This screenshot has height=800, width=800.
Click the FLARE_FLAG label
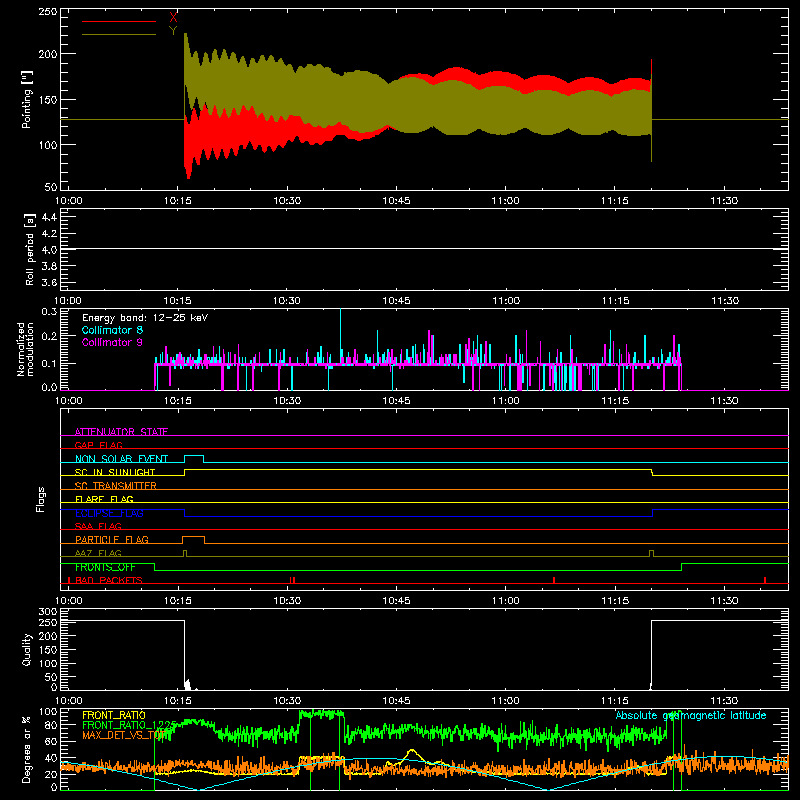(104, 499)
